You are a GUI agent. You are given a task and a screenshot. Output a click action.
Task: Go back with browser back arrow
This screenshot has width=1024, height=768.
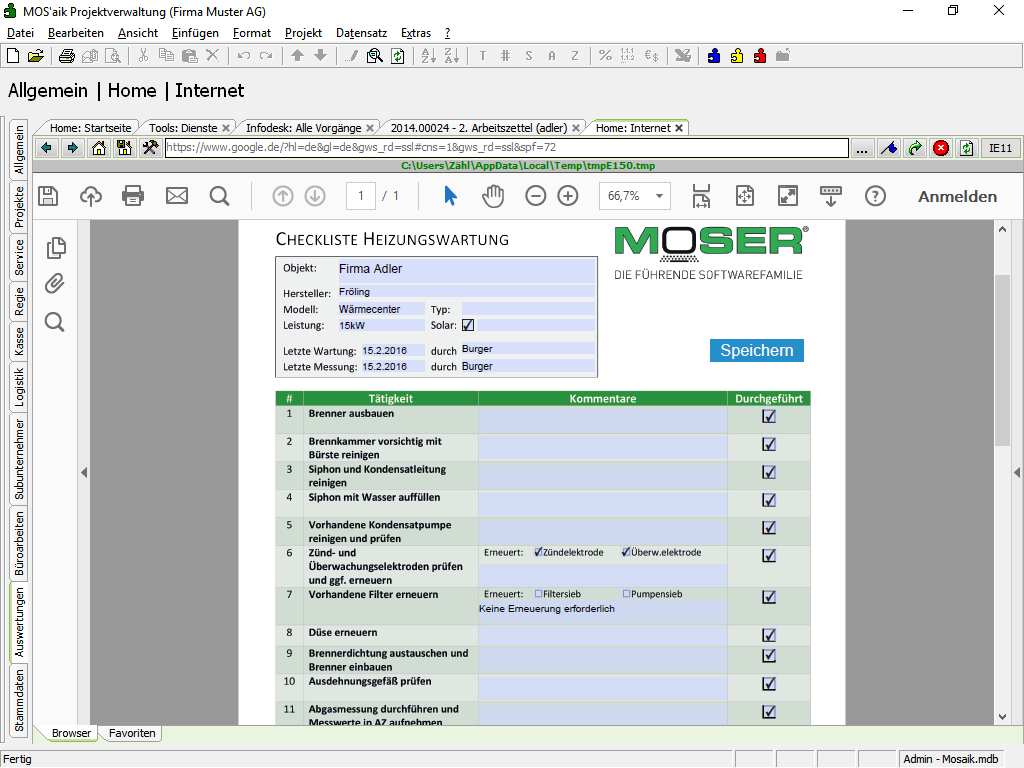point(46,148)
